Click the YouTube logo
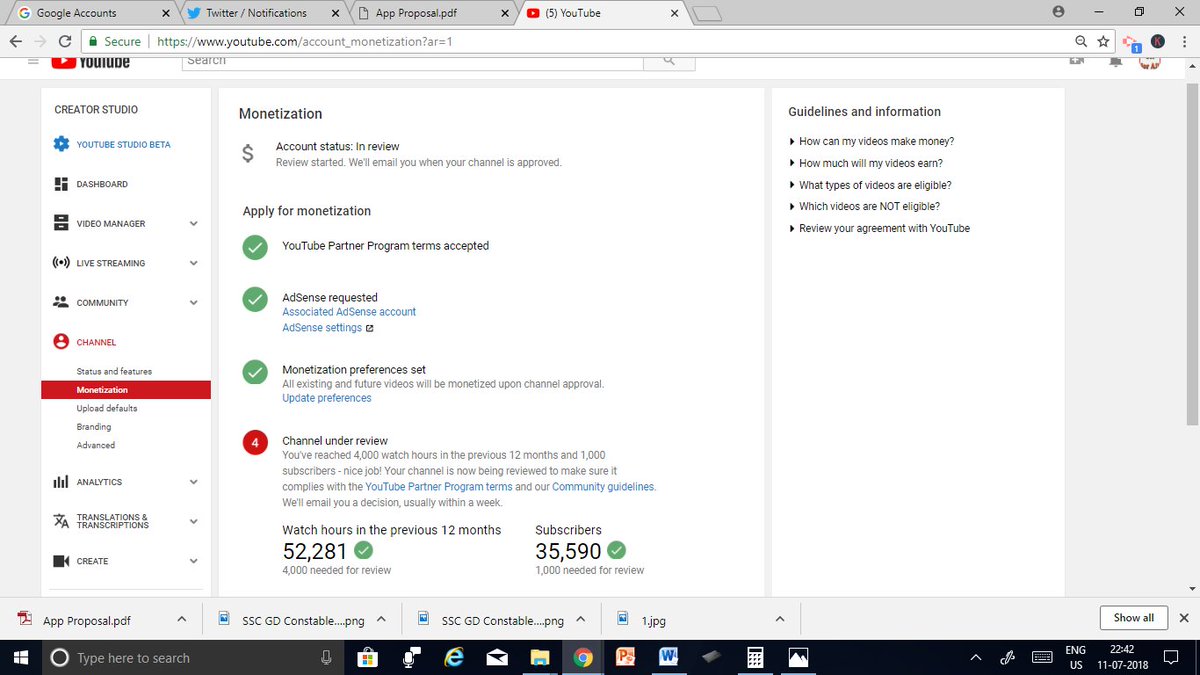Viewport: 1200px width, 675px height. [x=91, y=62]
